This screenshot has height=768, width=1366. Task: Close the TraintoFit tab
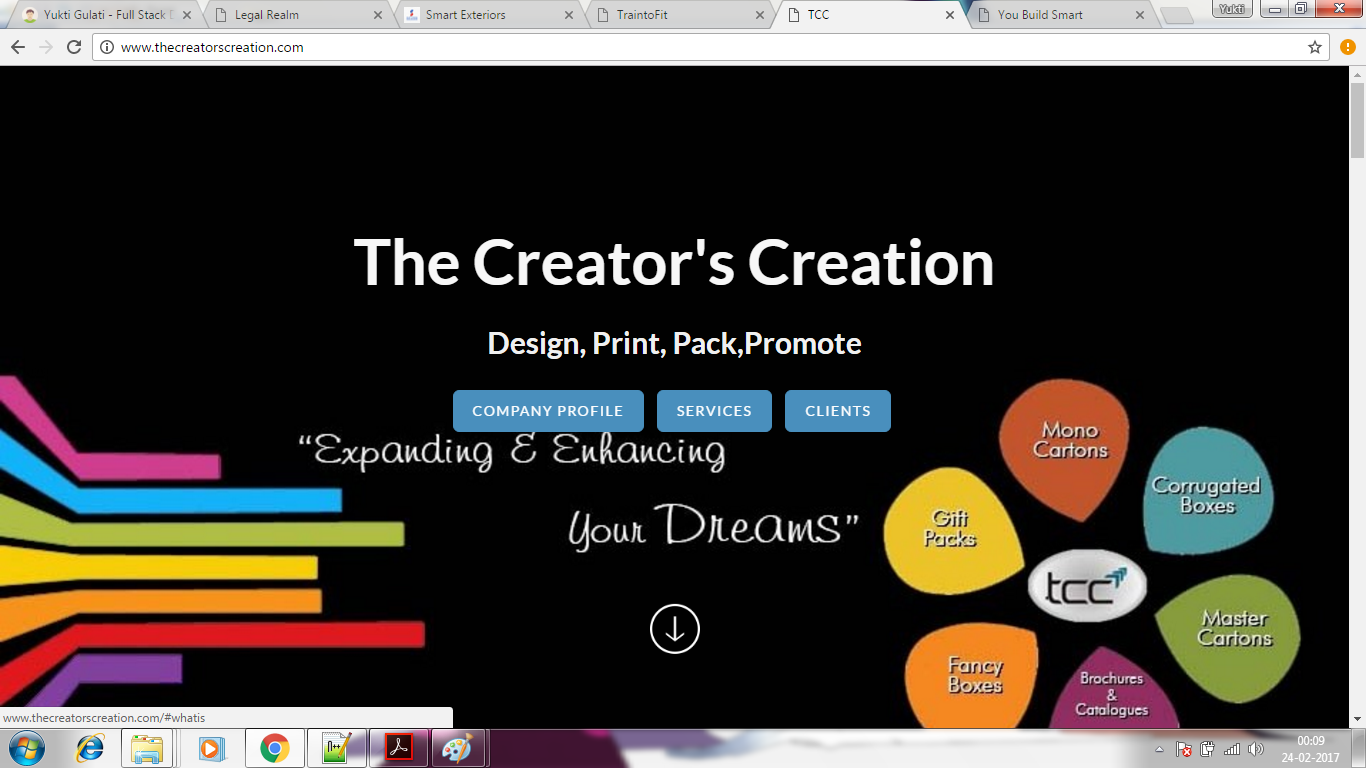[x=759, y=15]
